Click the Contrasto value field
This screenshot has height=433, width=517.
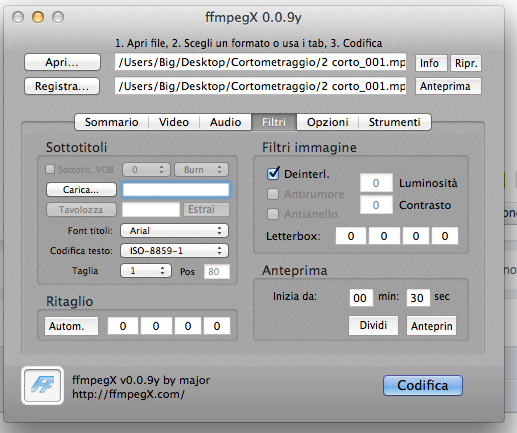pos(376,205)
